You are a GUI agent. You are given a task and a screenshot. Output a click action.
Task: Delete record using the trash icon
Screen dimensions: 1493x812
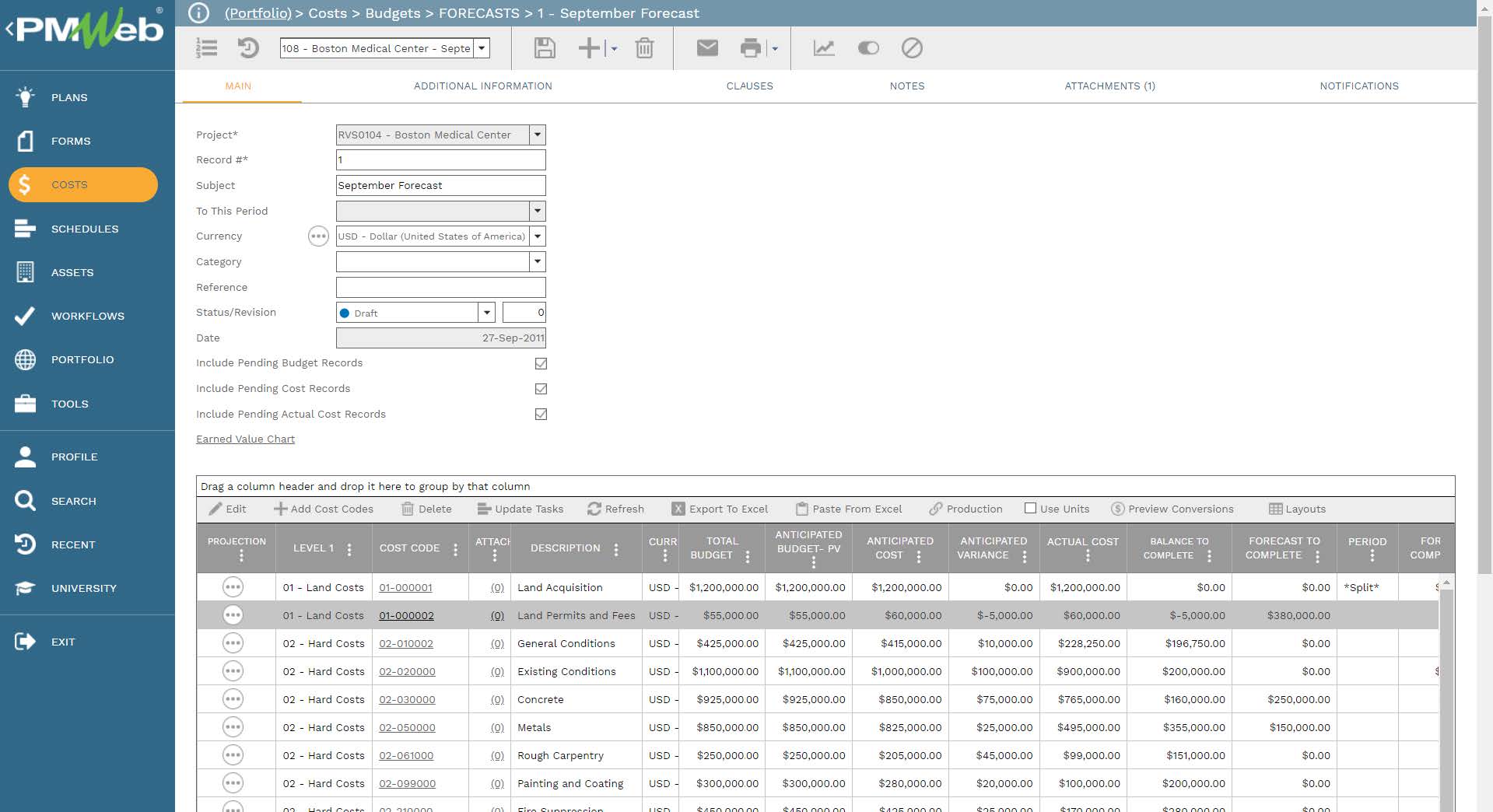(x=644, y=48)
